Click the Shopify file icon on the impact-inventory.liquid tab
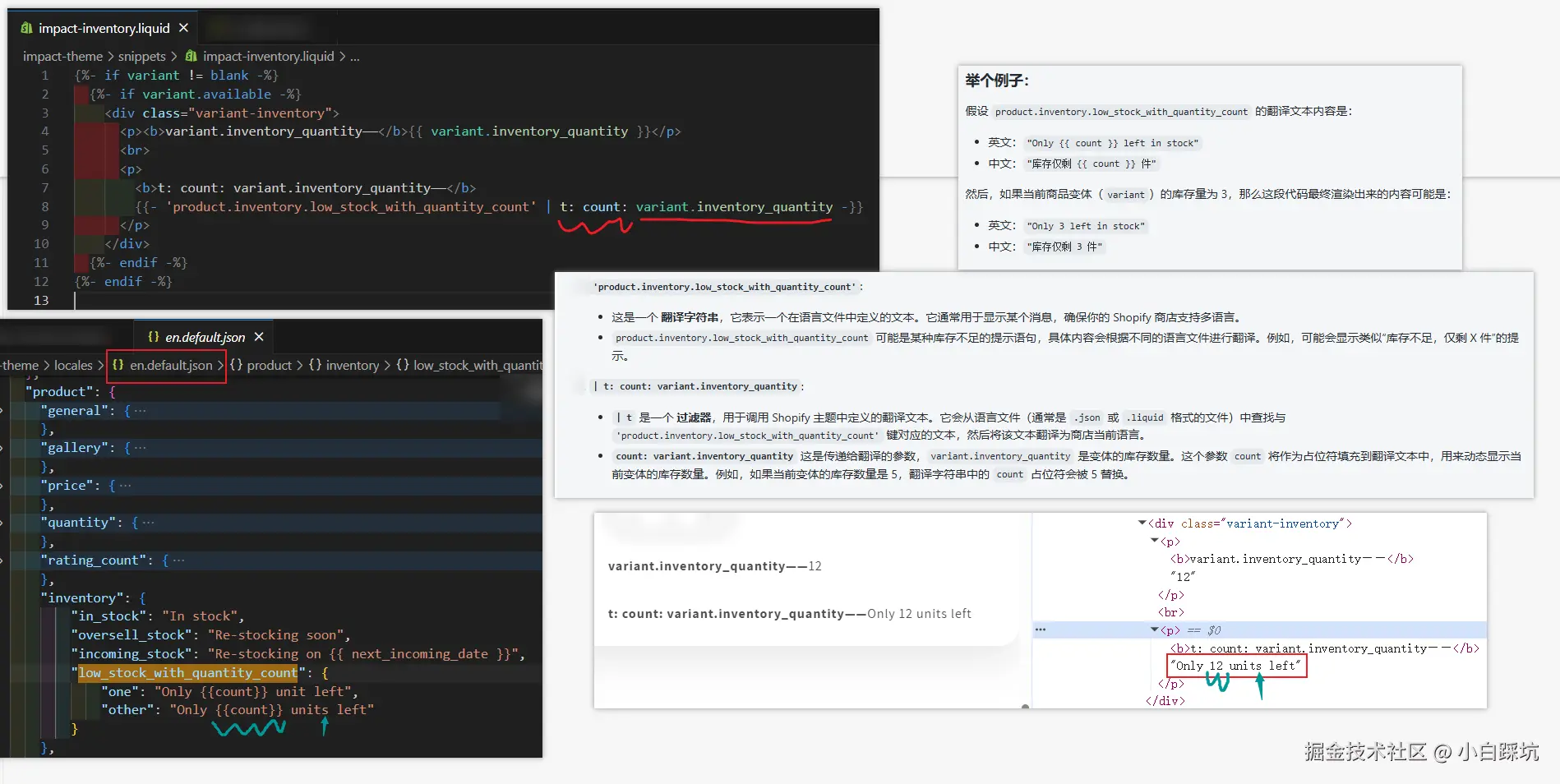 click(x=27, y=28)
